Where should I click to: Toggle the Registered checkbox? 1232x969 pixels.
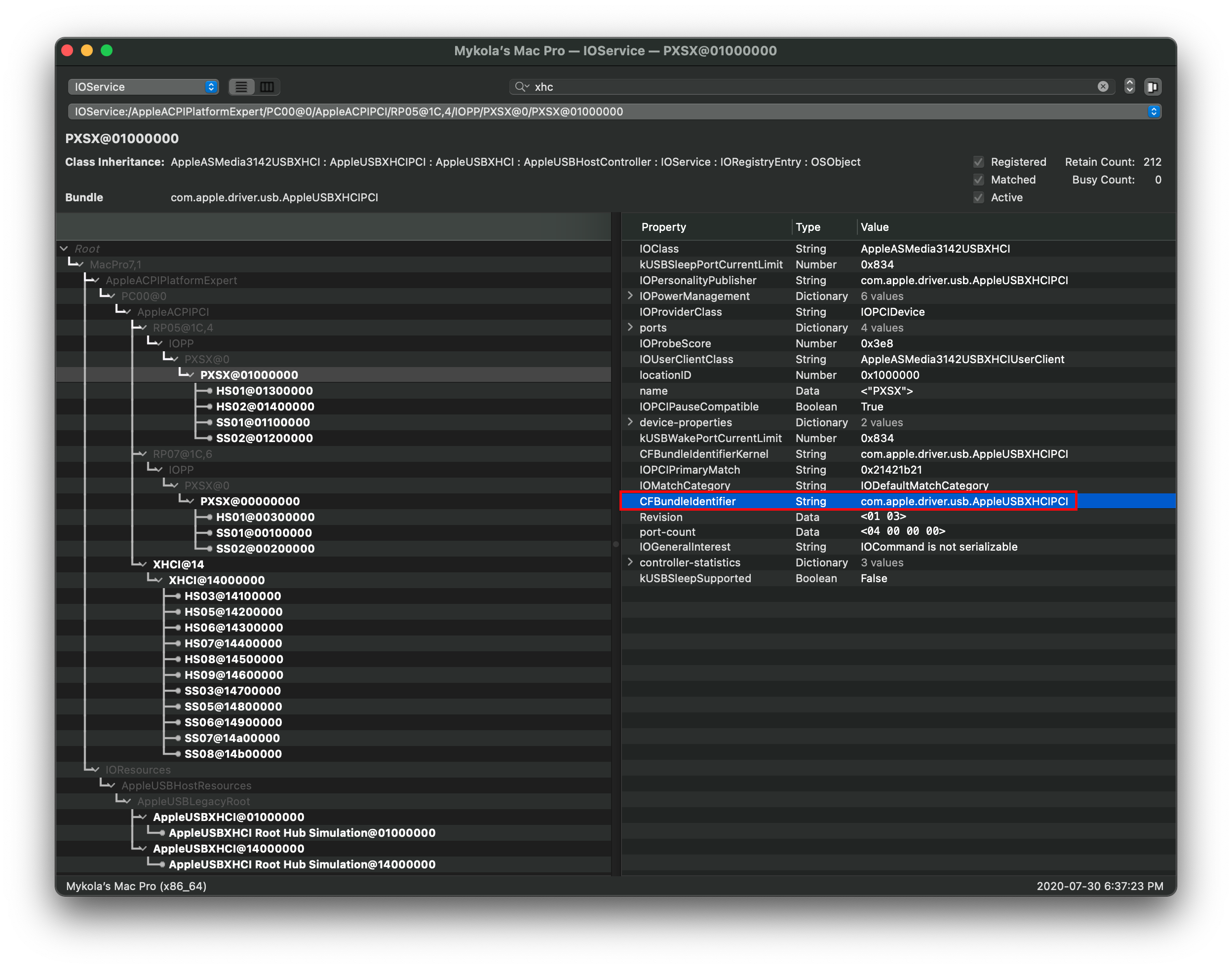[978, 162]
